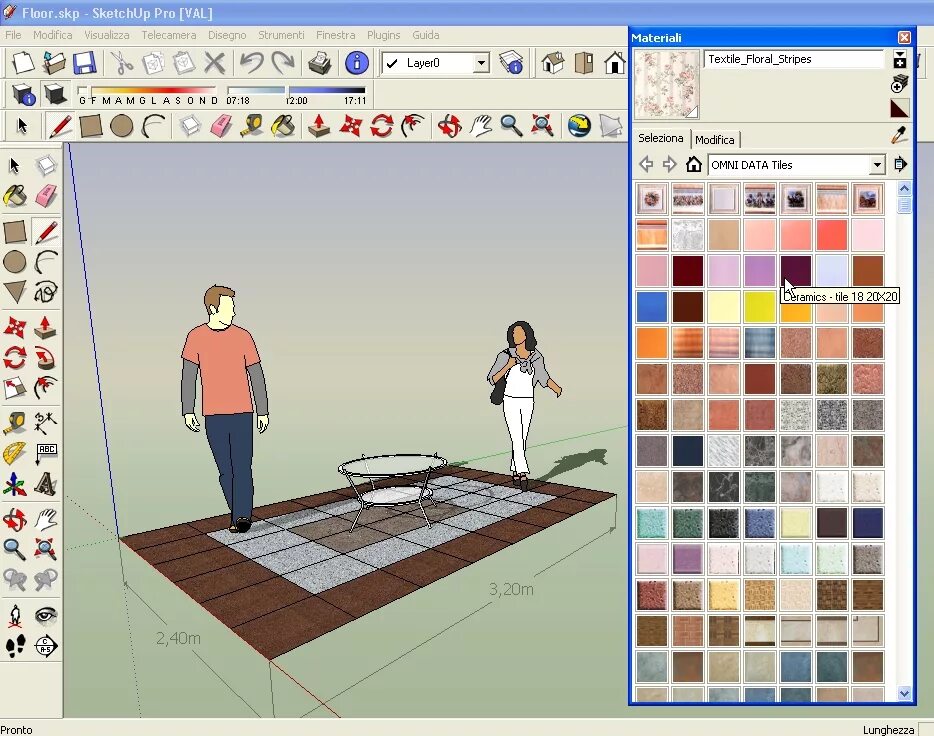Select the Text label ABC tool
Viewport: 934px width, 736px height.
(x=46, y=454)
